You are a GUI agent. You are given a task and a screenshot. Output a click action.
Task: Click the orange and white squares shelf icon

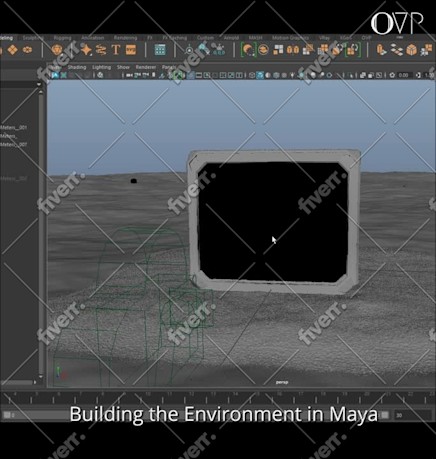point(278,50)
